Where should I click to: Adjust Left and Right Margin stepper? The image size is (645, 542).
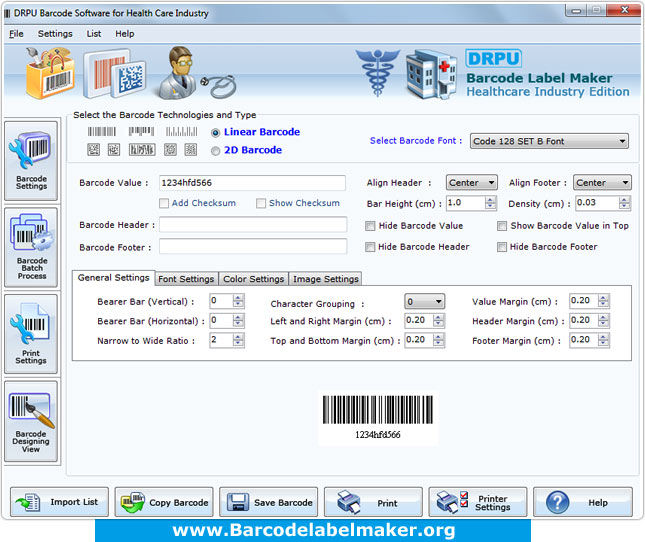(x=439, y=320)
